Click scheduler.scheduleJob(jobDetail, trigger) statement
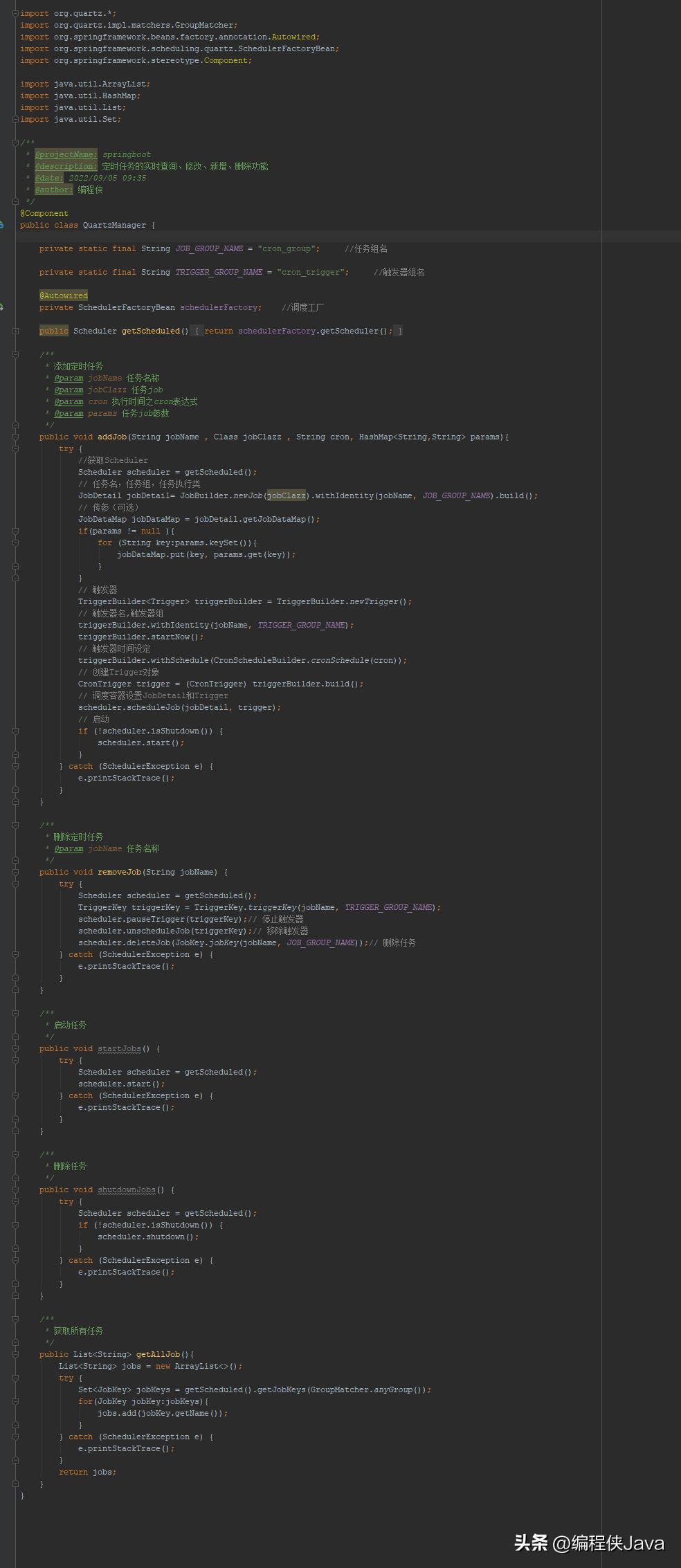 (x=180, y=707)
